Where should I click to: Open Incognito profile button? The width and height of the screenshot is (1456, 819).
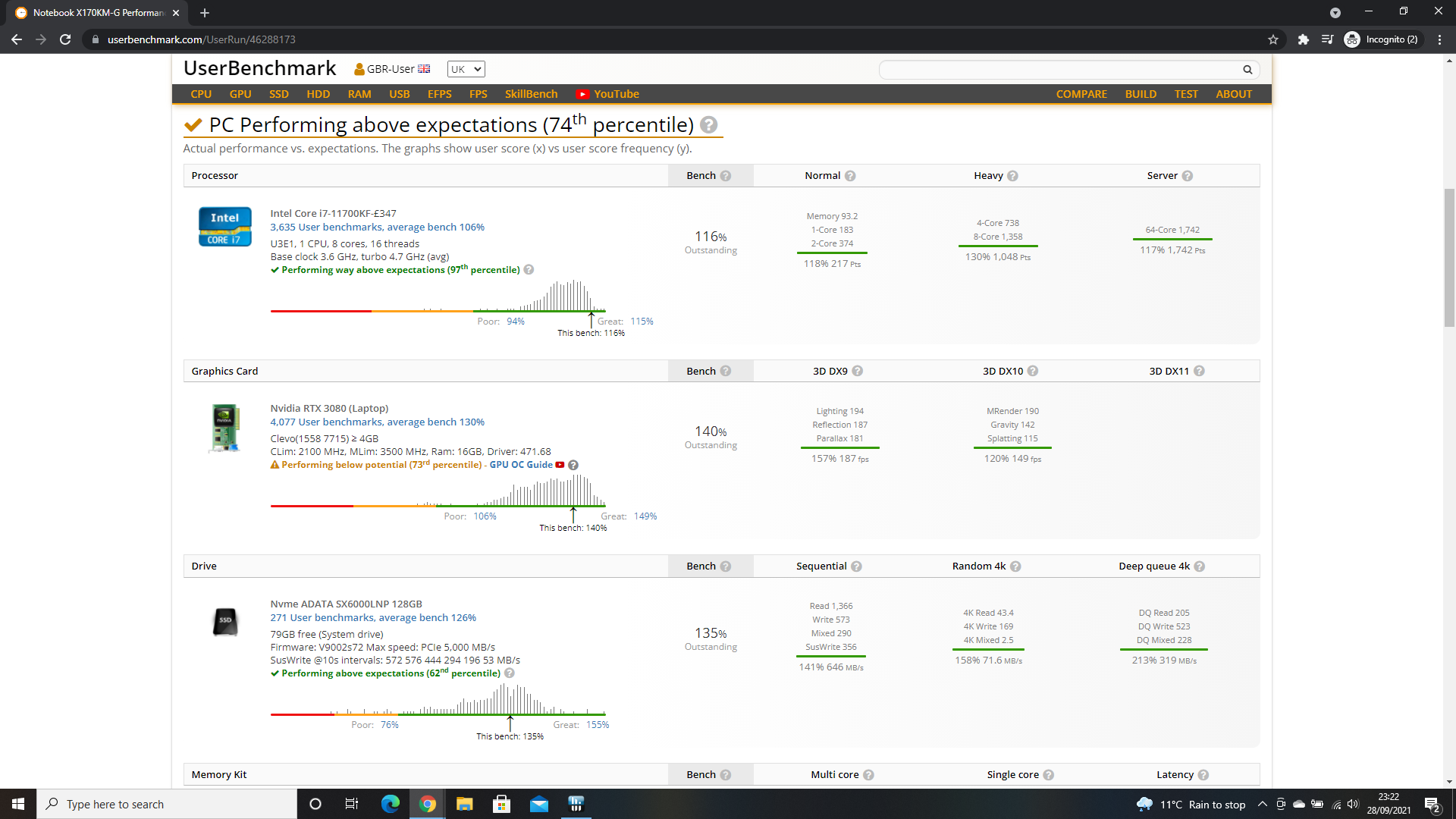pos(1381,39)
